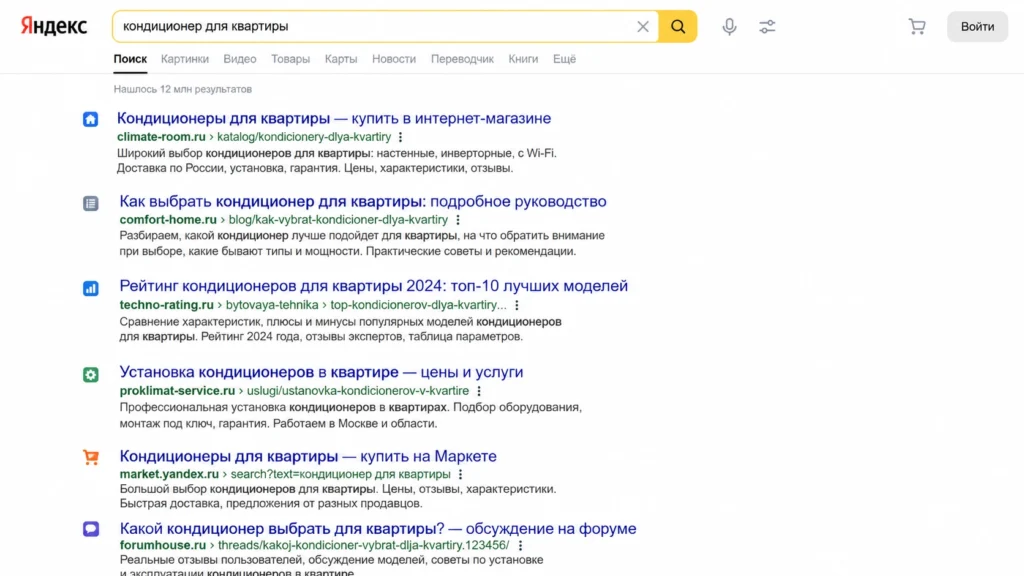Click path katalog/kondicionery-dlya-kvartiry
Image resolution: width=1024 pixels, height=576 pixels.
coord(304,136)
